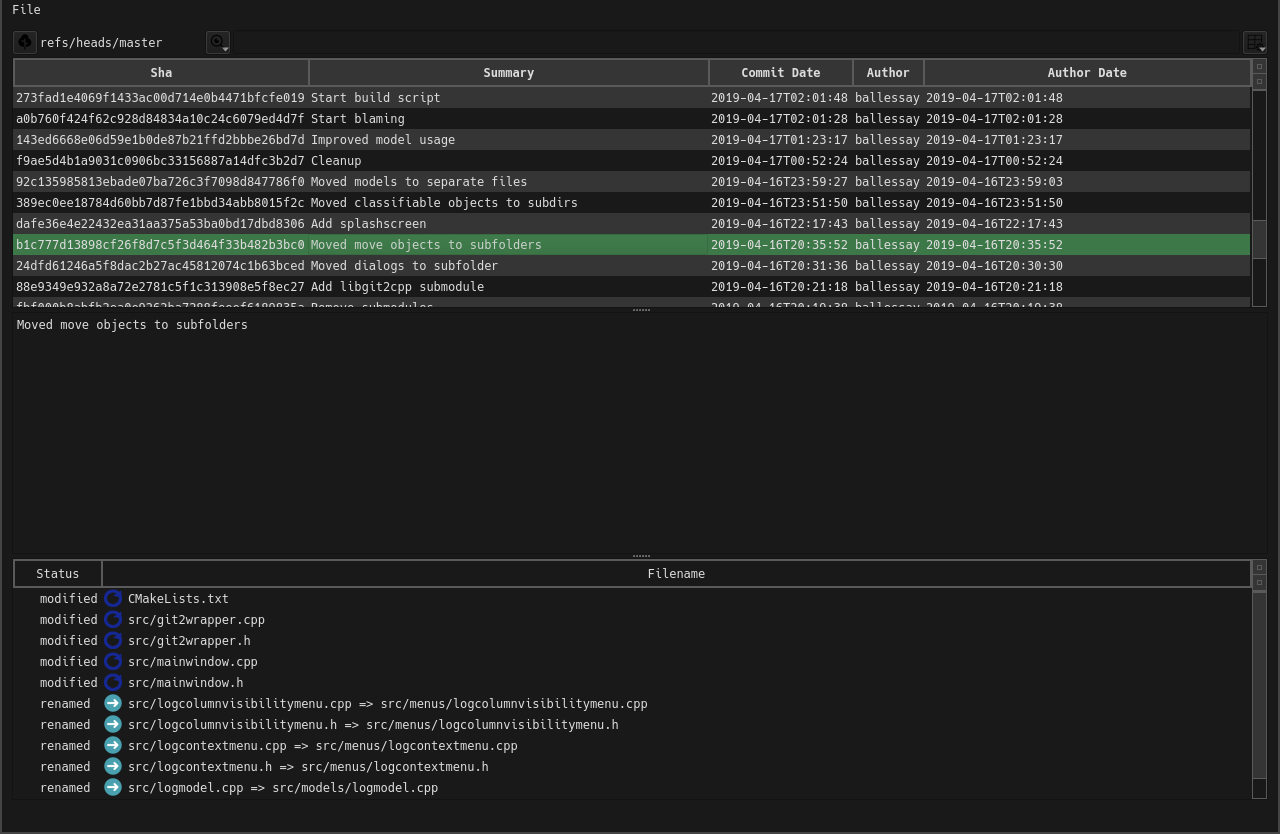Click renamed arrow icon for logmodel.cpp
Screen dimensions: 1280x834
[113, 788]
